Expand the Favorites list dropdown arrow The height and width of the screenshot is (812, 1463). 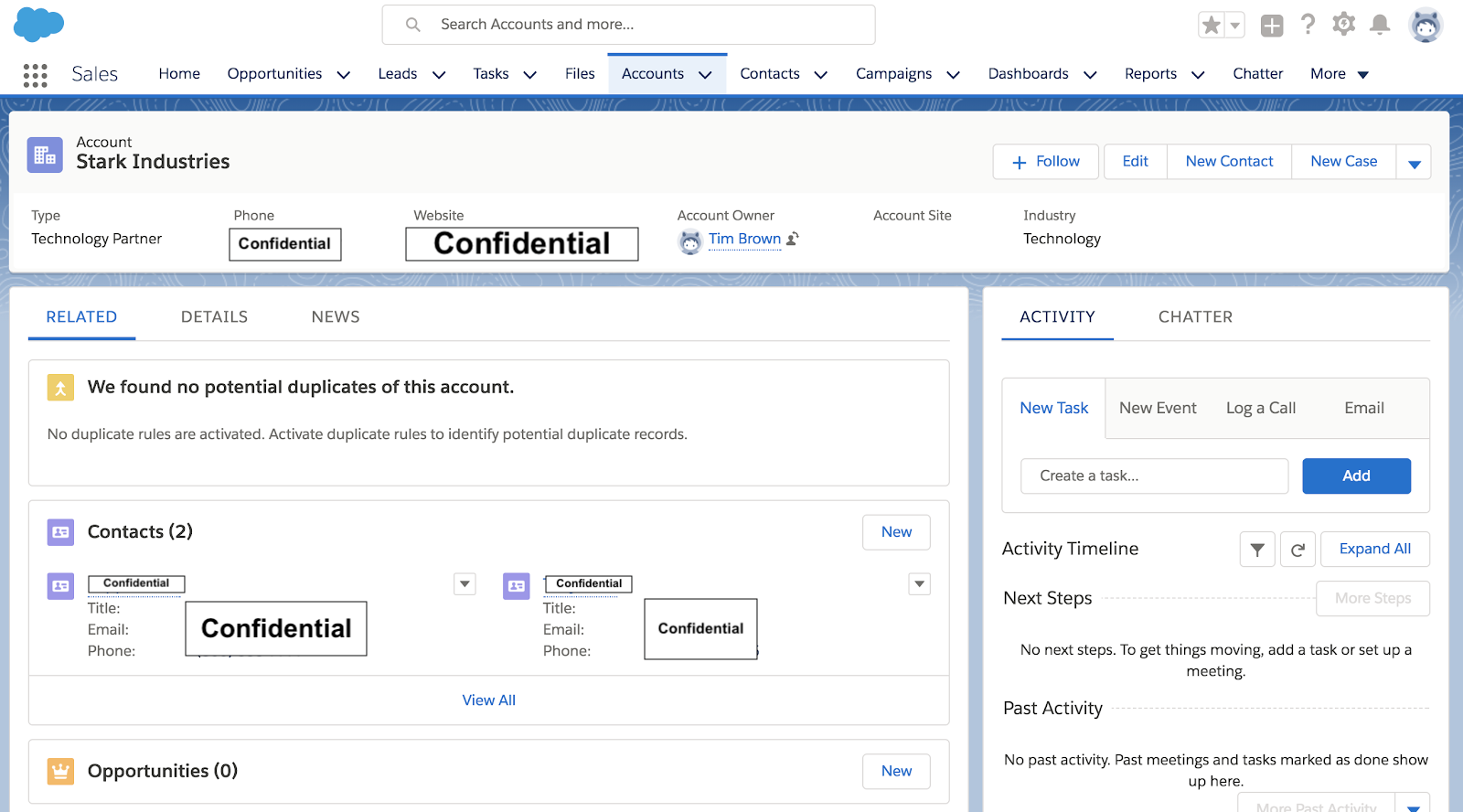pyautogui.click(x=1235, y=25)
